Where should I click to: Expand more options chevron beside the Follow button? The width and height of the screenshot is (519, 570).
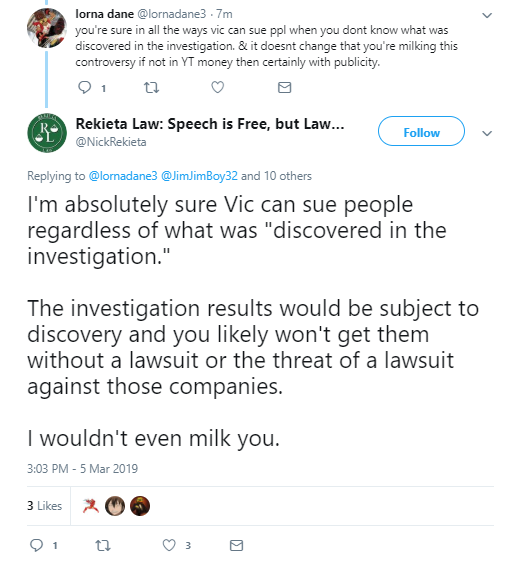pyautogui.click(x=487, y=133)
